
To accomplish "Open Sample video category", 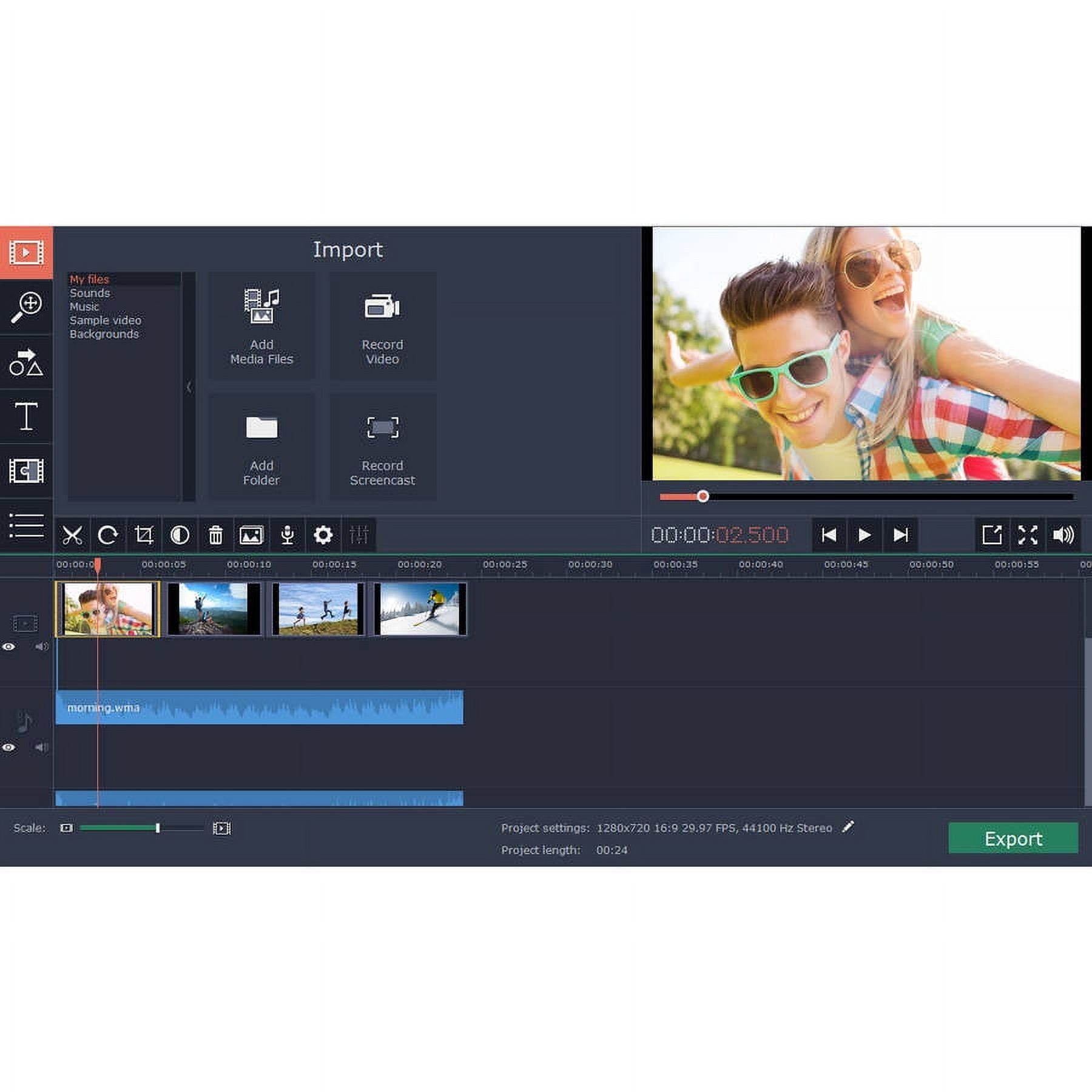I will 105,320.
